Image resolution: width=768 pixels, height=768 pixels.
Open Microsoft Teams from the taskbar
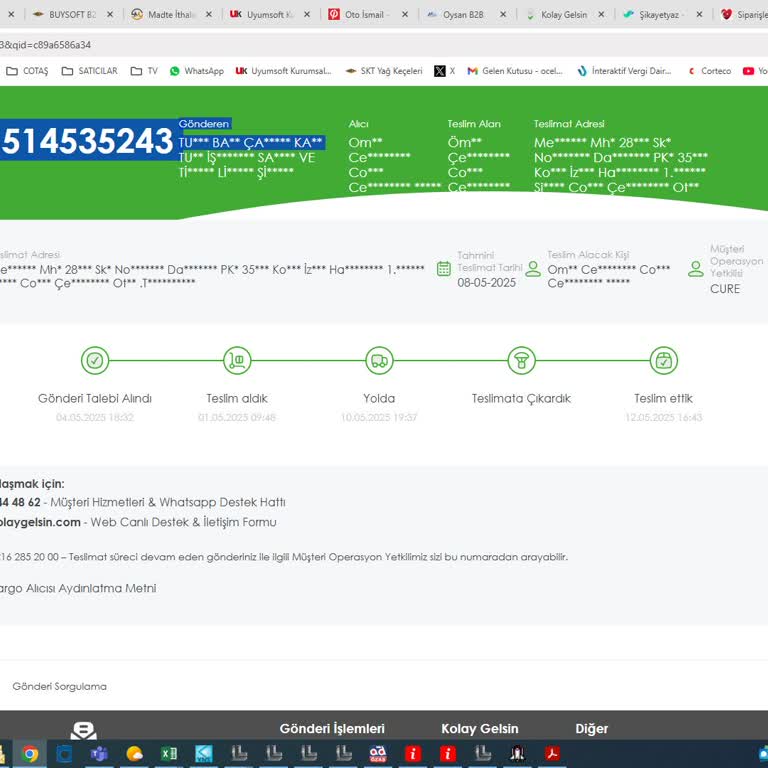(x=99, y=753)
